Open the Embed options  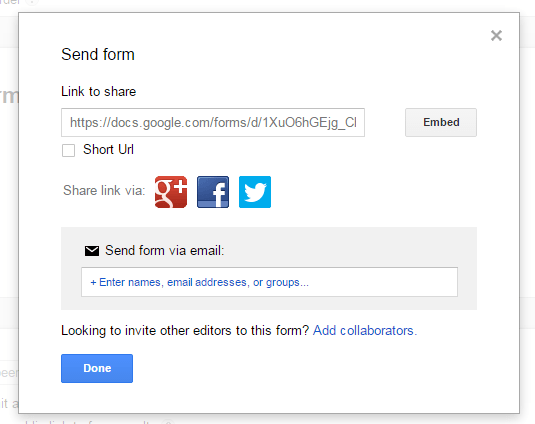tap(441, 122)
